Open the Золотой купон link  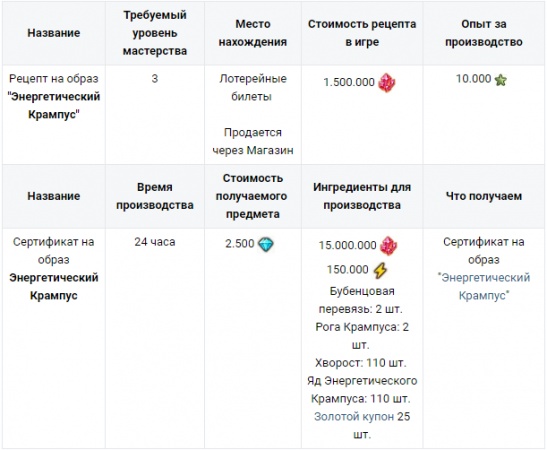[354, 417]
